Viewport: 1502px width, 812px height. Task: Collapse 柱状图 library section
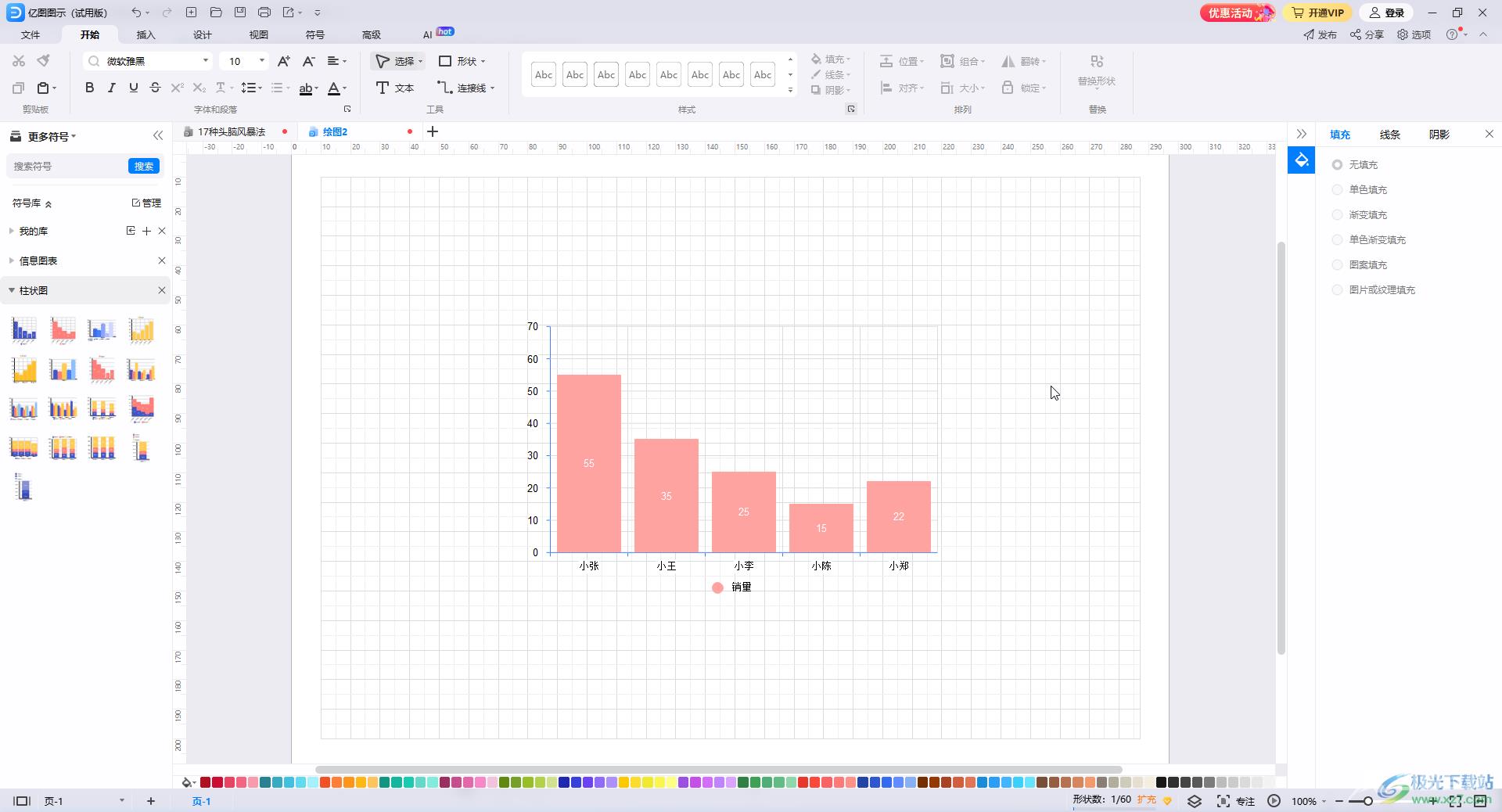(12, 290)
